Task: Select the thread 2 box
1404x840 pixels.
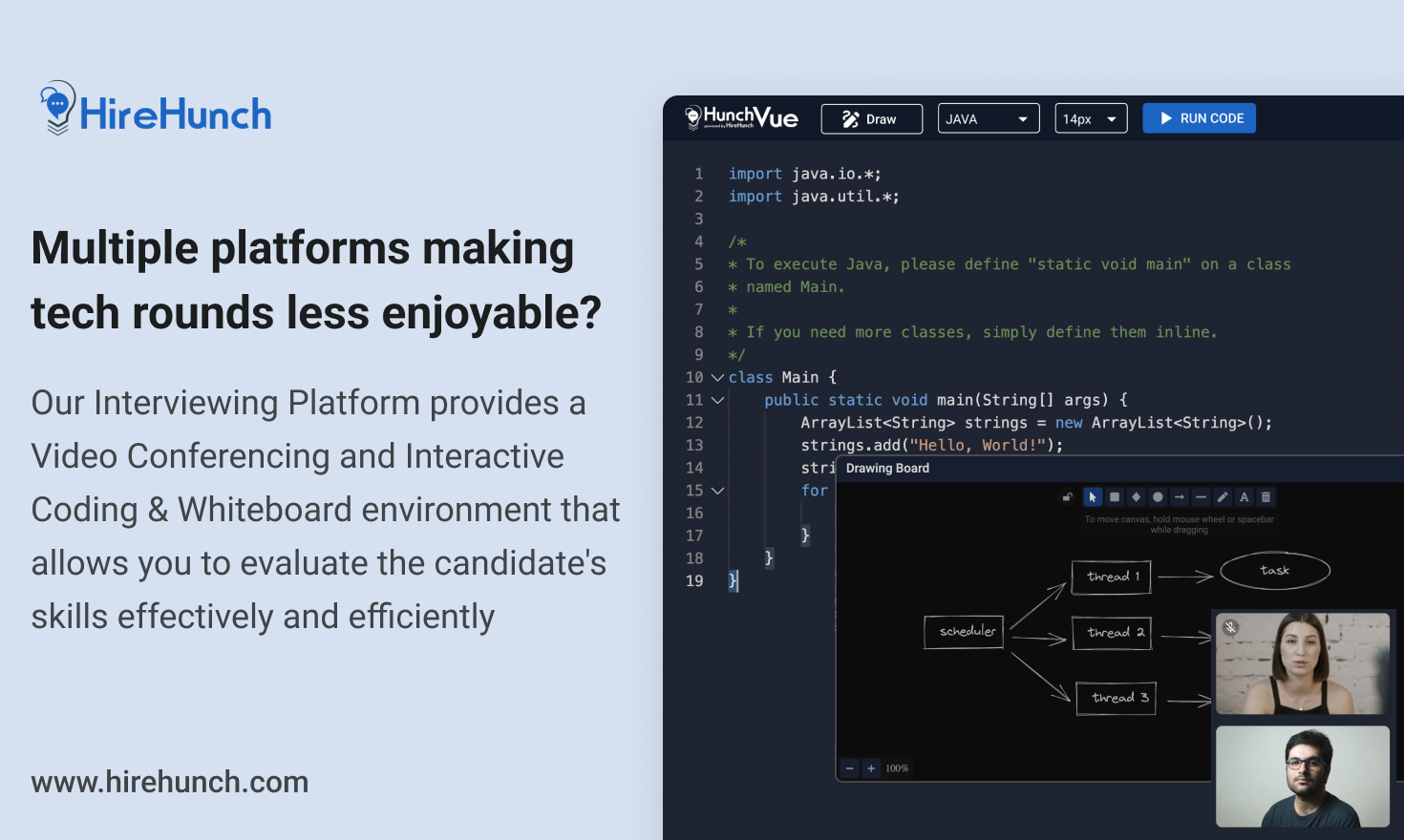Action: pos(1113,633)
